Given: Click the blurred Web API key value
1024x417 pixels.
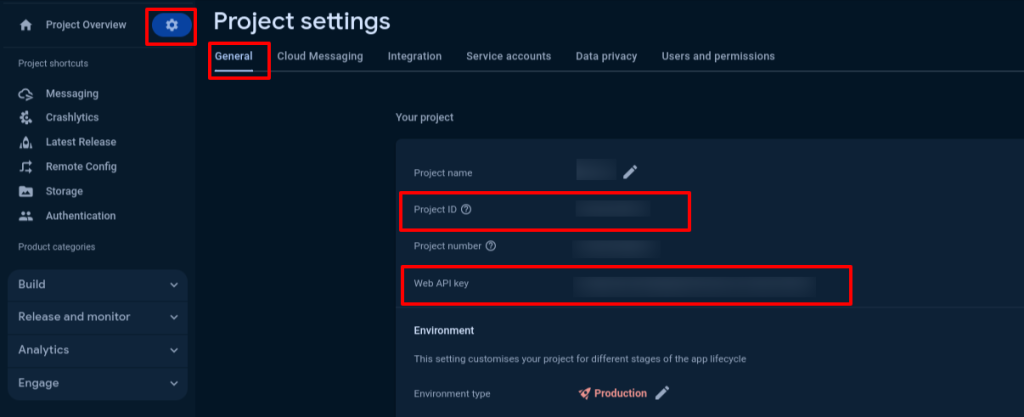Looking at the screenshot, I should coord(695,286).
